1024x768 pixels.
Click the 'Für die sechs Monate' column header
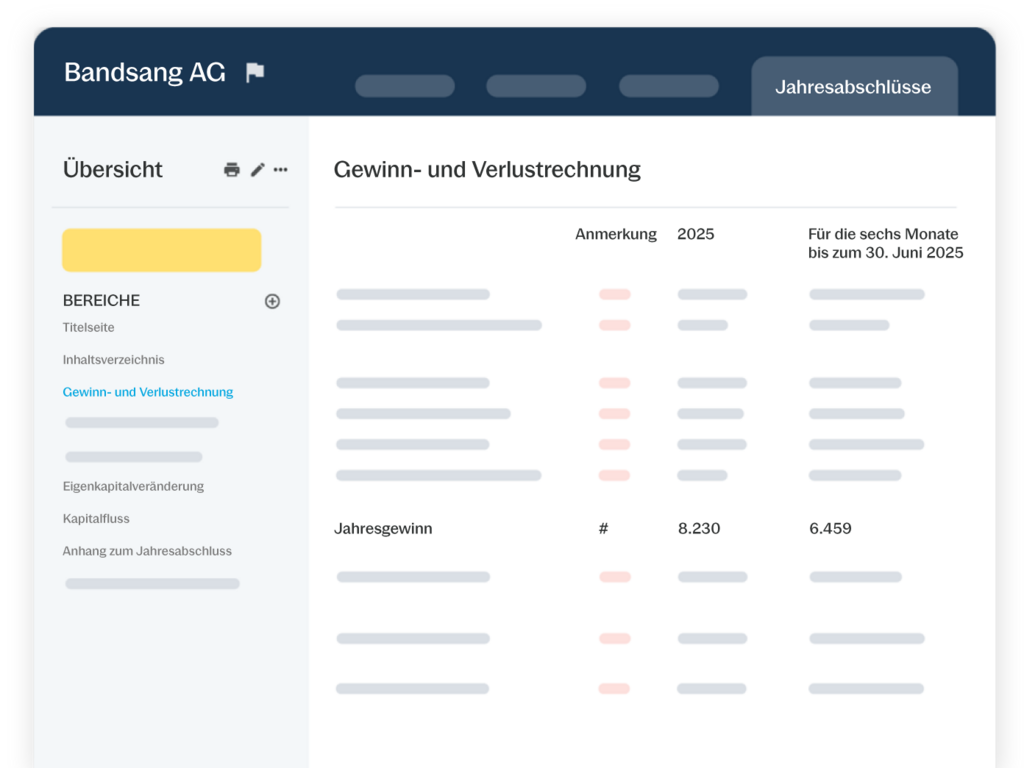[x=886, y=243]
